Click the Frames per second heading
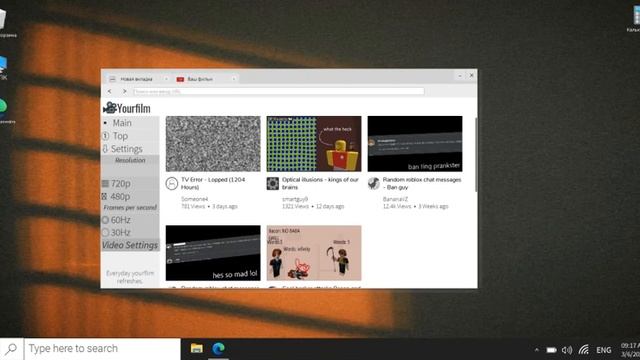The height and width of the screenshot is (360, 640). [130, 208]
